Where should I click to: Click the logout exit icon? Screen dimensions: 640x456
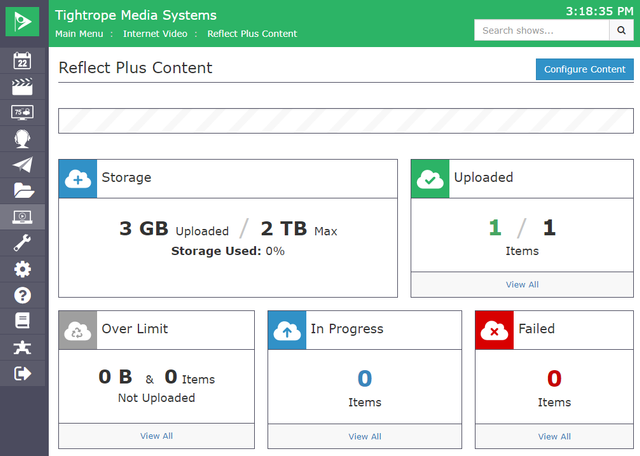tap(22, 373)
